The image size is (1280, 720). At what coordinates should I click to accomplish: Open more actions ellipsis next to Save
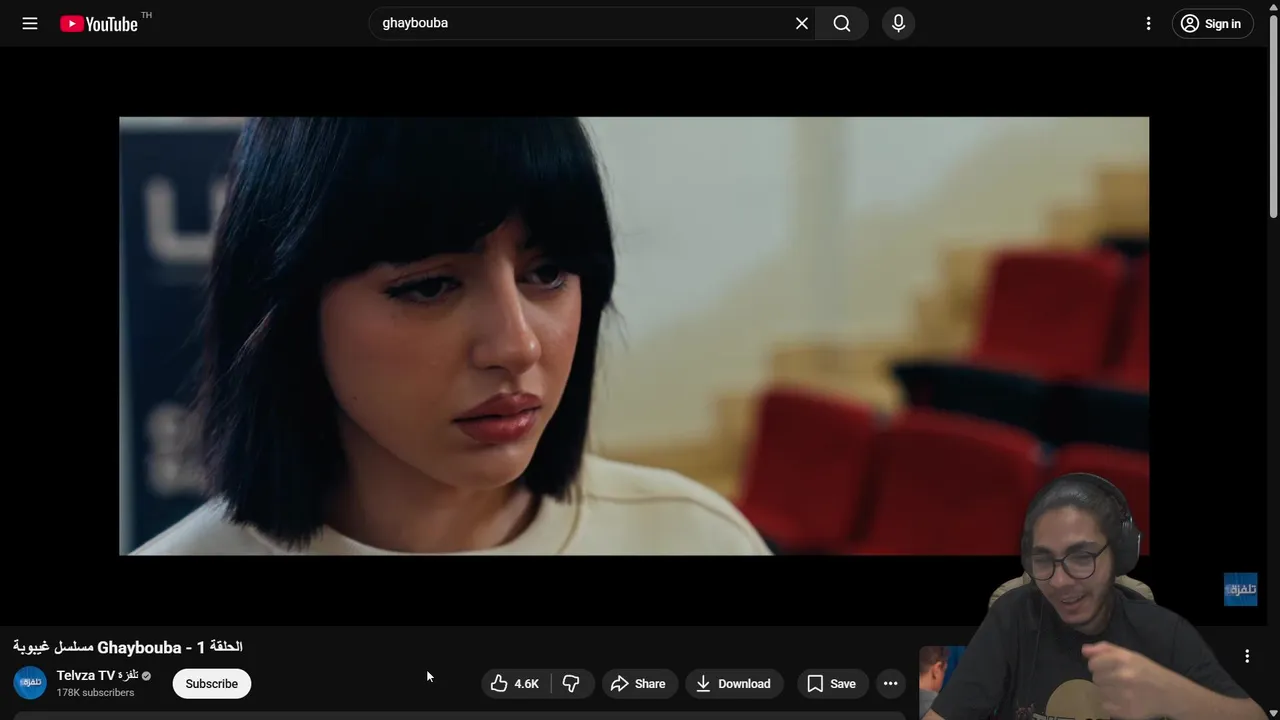(890, 683)
